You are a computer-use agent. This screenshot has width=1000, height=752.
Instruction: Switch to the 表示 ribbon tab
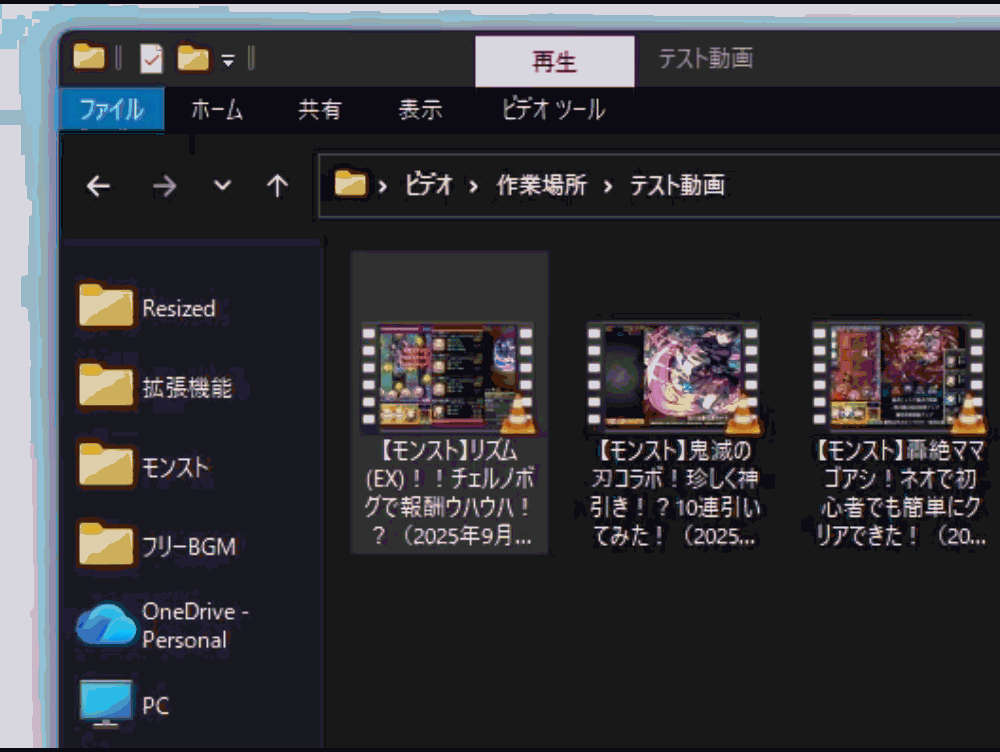pos(420,109)
